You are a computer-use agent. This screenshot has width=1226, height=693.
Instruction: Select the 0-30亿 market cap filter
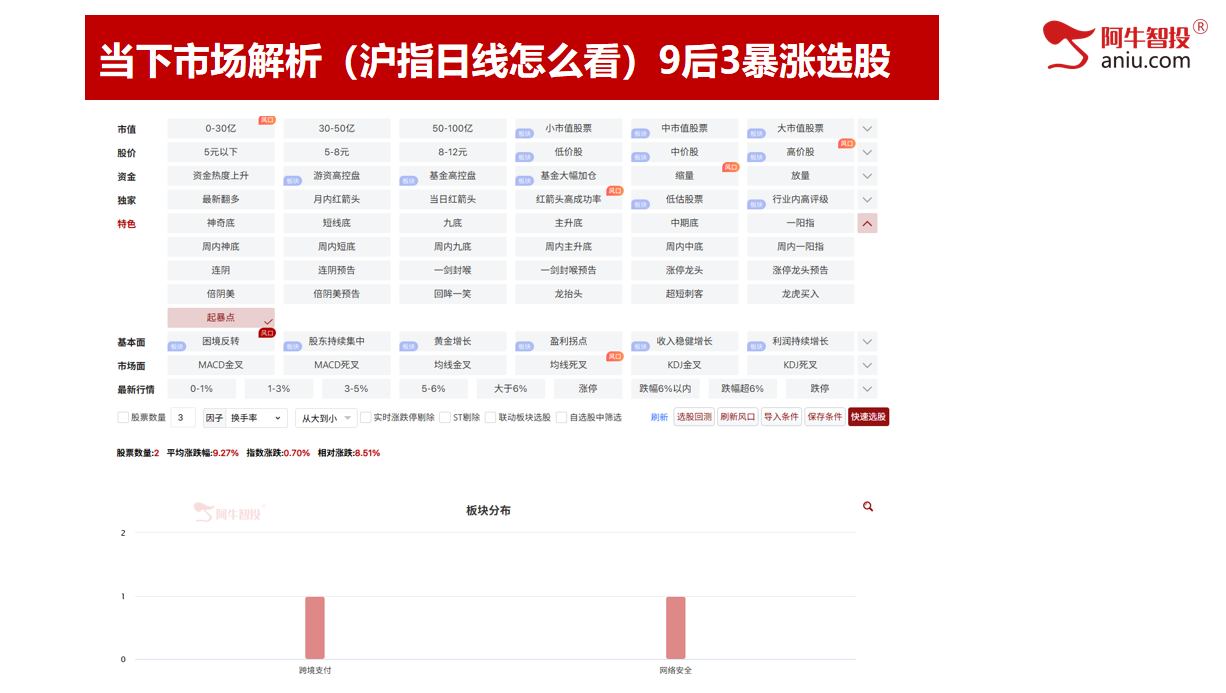pos(221,129)
